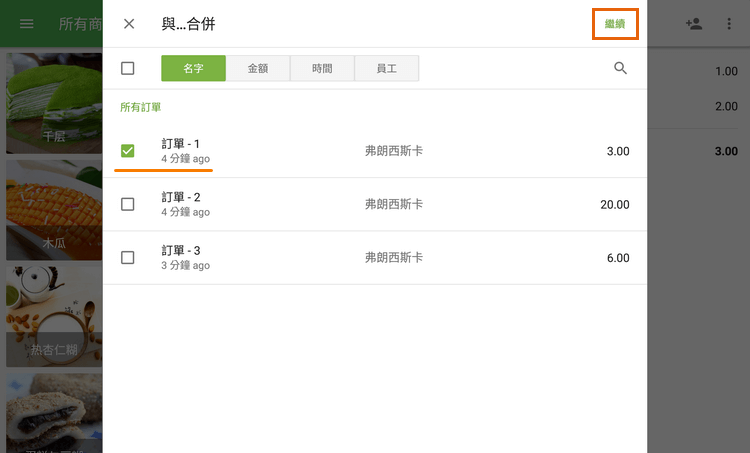This screenshot has width=750, height=453.
Task: Sort orders by 名字 tab
Action: [193, 68]
